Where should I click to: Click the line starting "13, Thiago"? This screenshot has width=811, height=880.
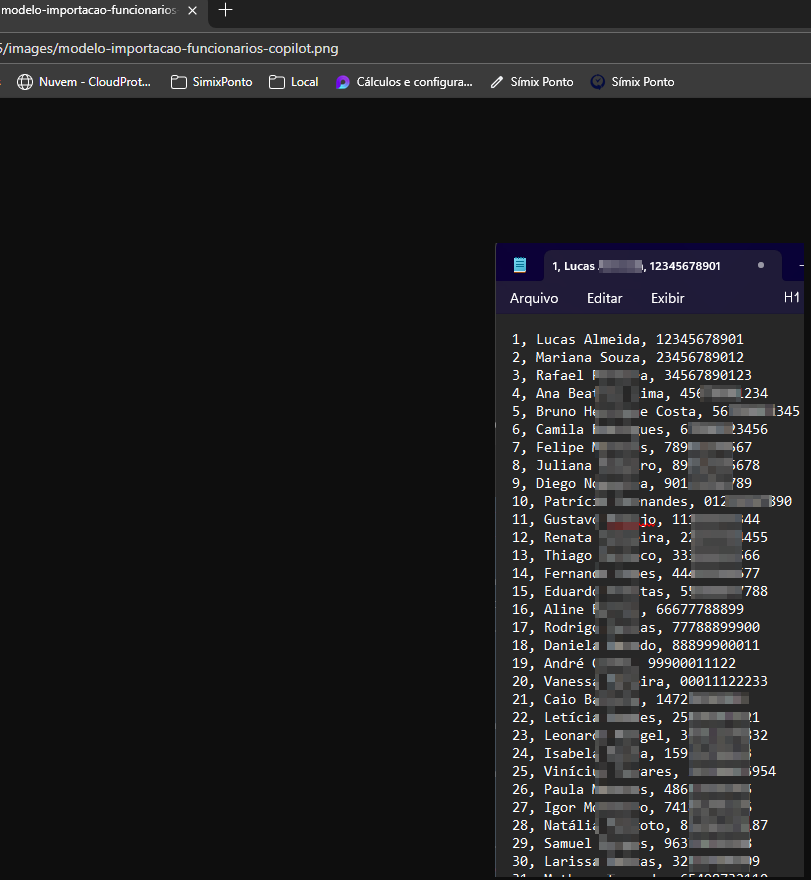[636, 555]
